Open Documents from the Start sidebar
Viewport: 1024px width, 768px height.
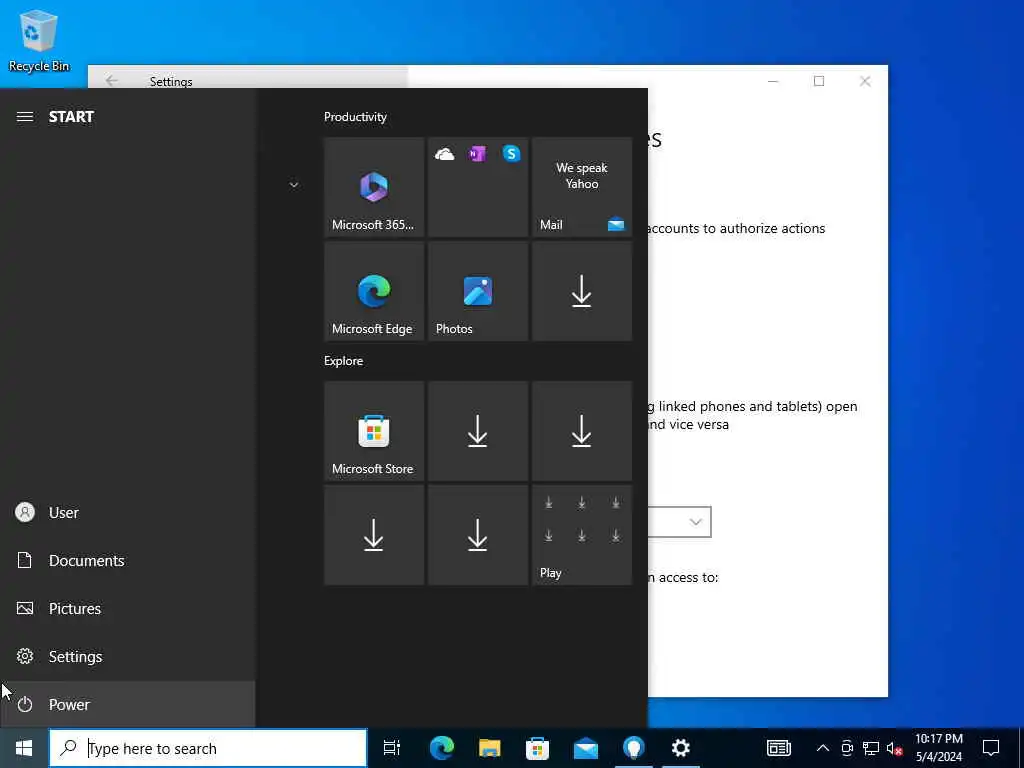tap(127, 560)
